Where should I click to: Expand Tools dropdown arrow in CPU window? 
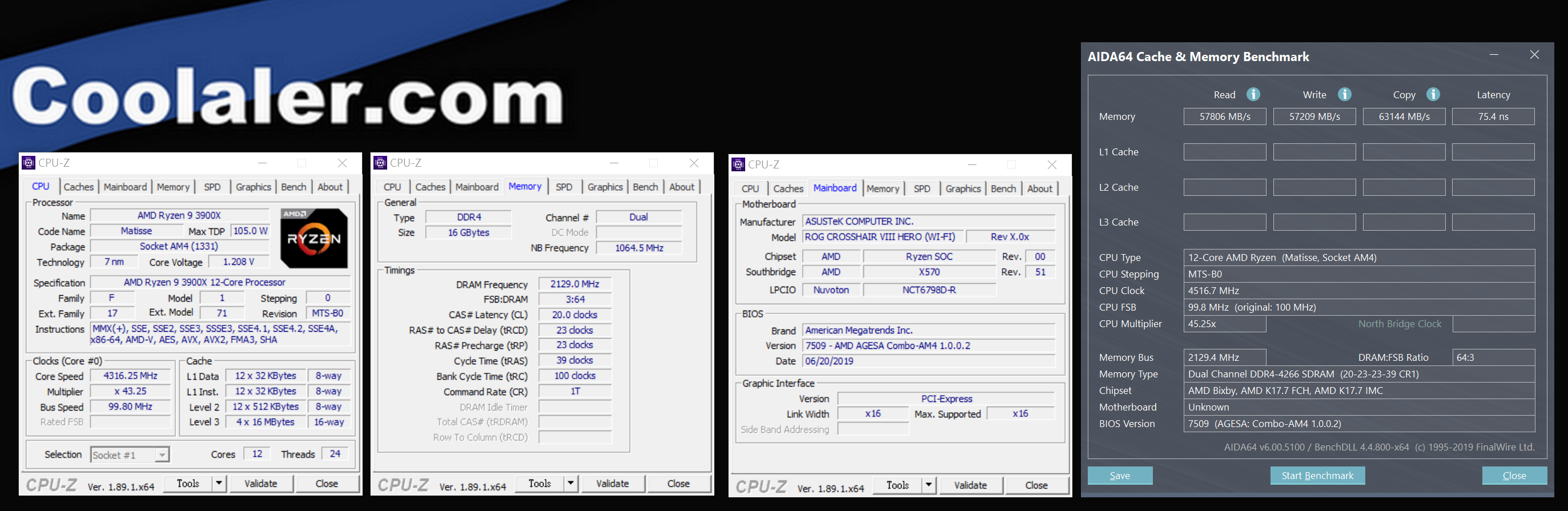click(219, 484)
